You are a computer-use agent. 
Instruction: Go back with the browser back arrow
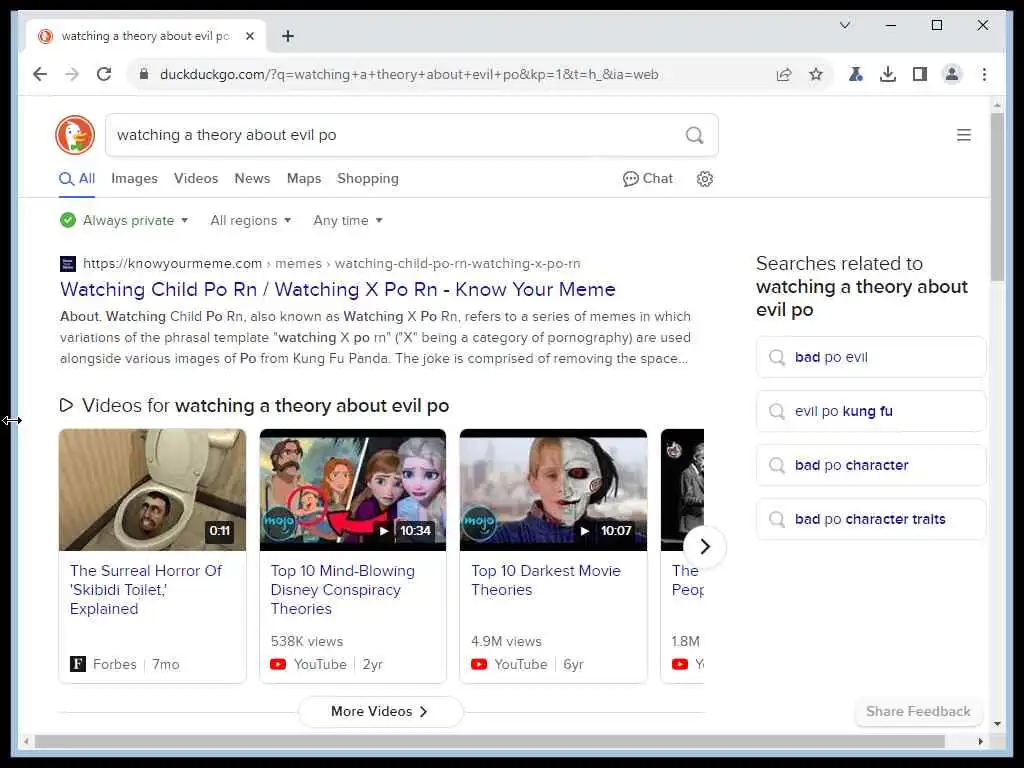click(40, 74)
